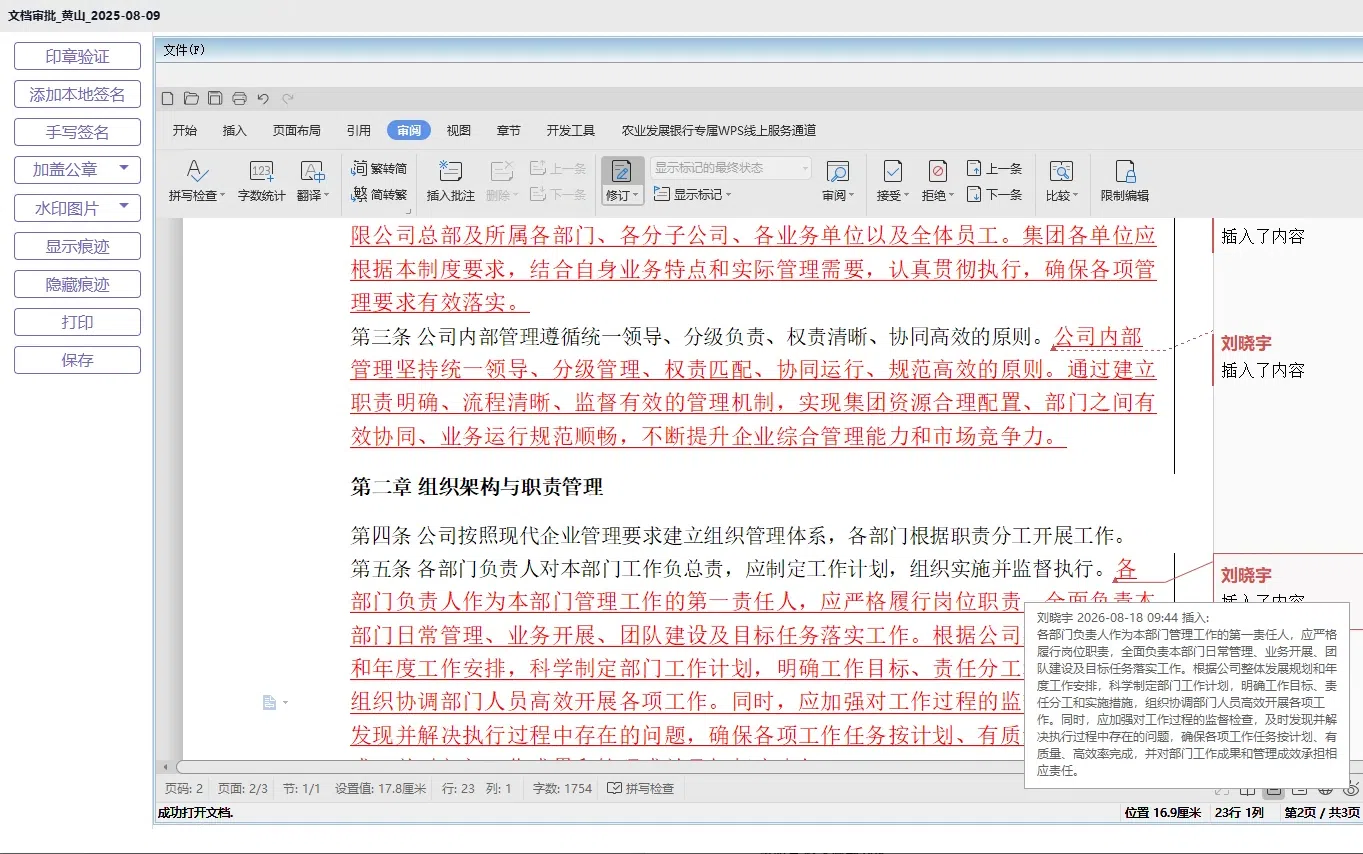Click the 修订 track changes icon
The height and width of the screenshot is (854, 1363).
pyautogui.click(x=622, y=171)
